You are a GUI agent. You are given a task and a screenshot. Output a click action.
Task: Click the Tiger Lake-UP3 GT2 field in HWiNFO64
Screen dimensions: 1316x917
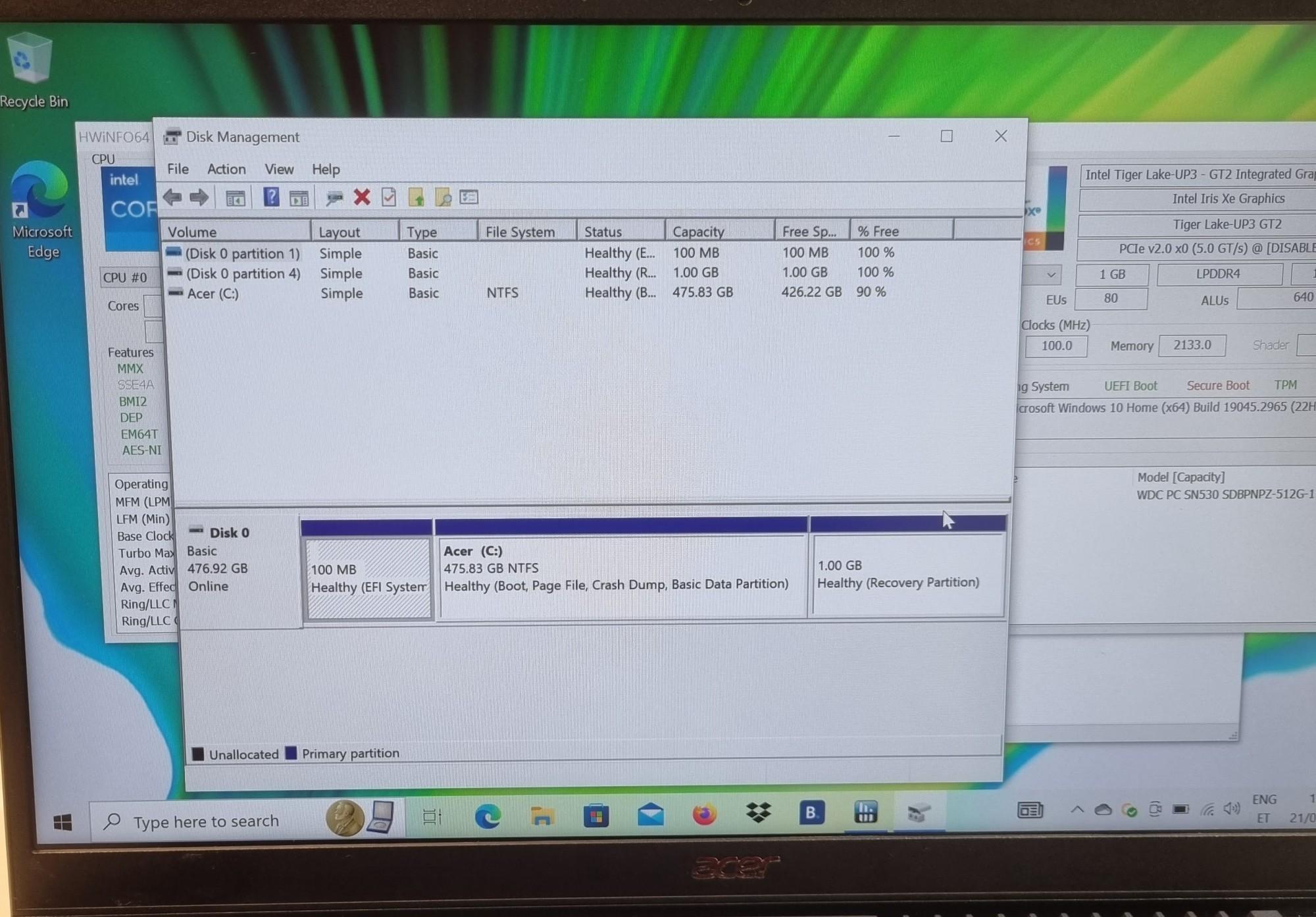(1227, 224)
